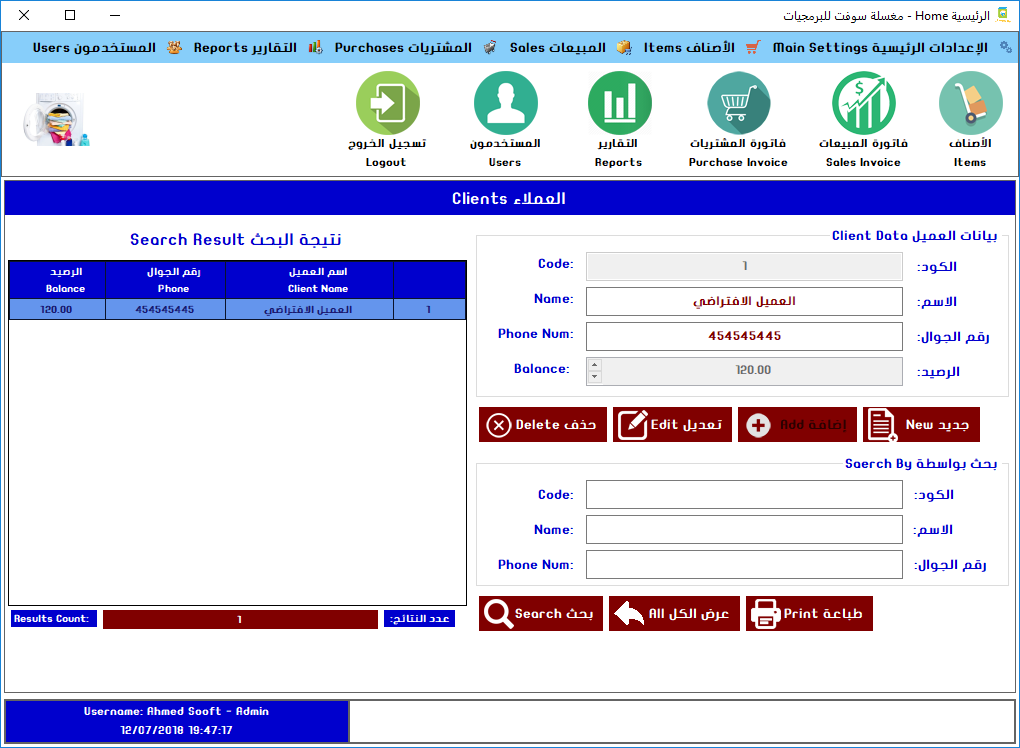Open the Users profile icon
Viewport: 1020px width, 748px height.
coord(505,105)
